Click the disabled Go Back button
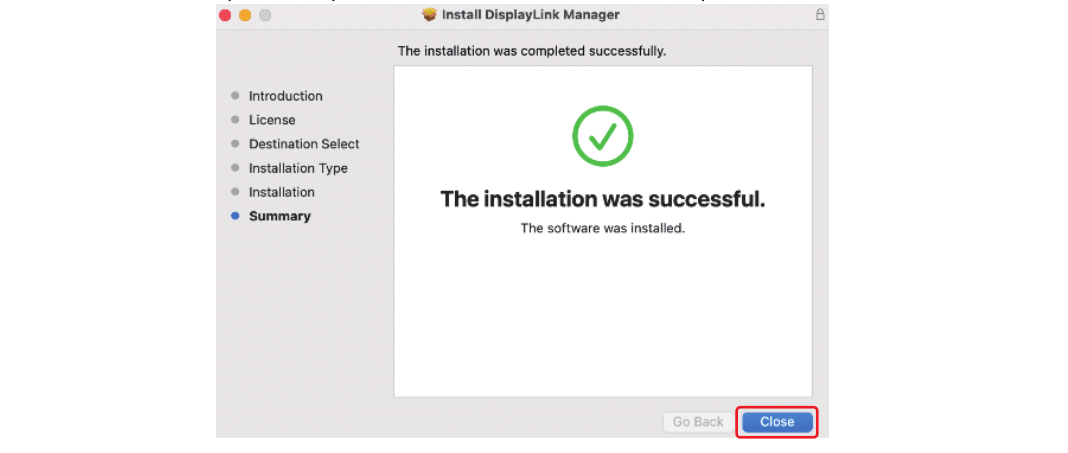The image size is (1068, 453). 697,422
